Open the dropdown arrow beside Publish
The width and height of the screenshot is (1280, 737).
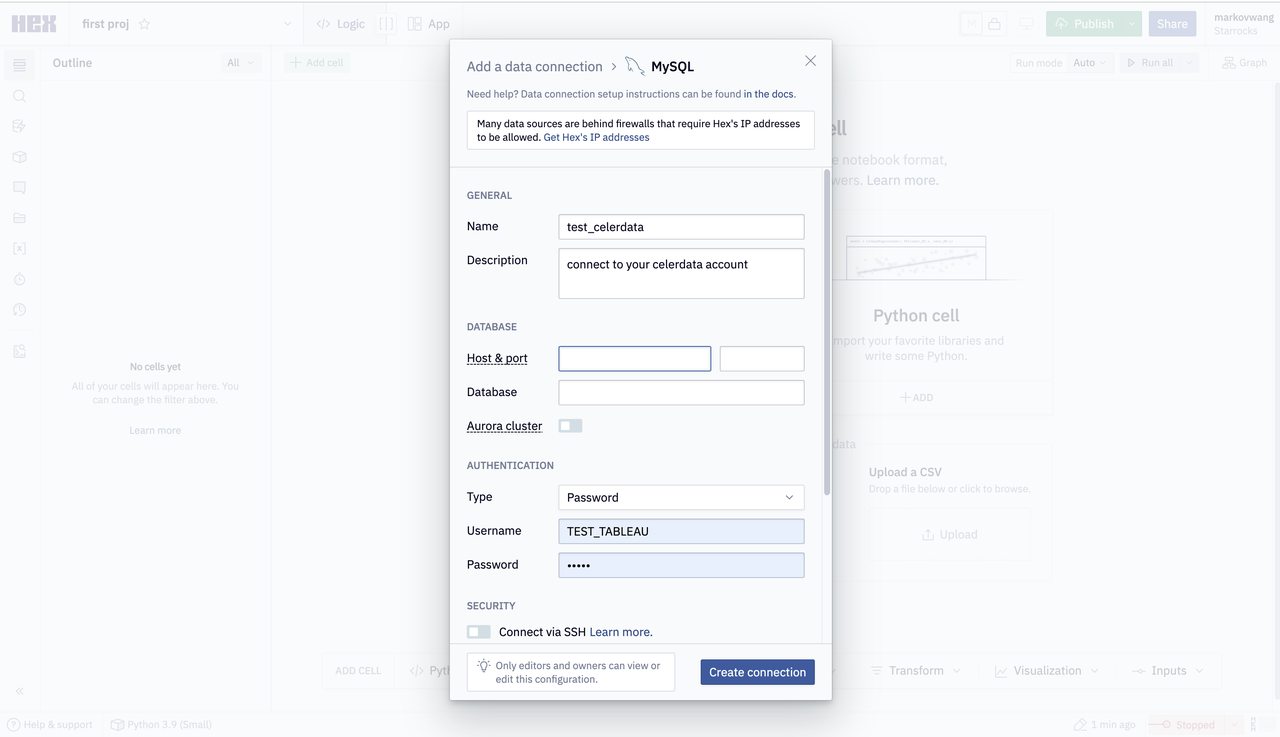[1131, 24]
